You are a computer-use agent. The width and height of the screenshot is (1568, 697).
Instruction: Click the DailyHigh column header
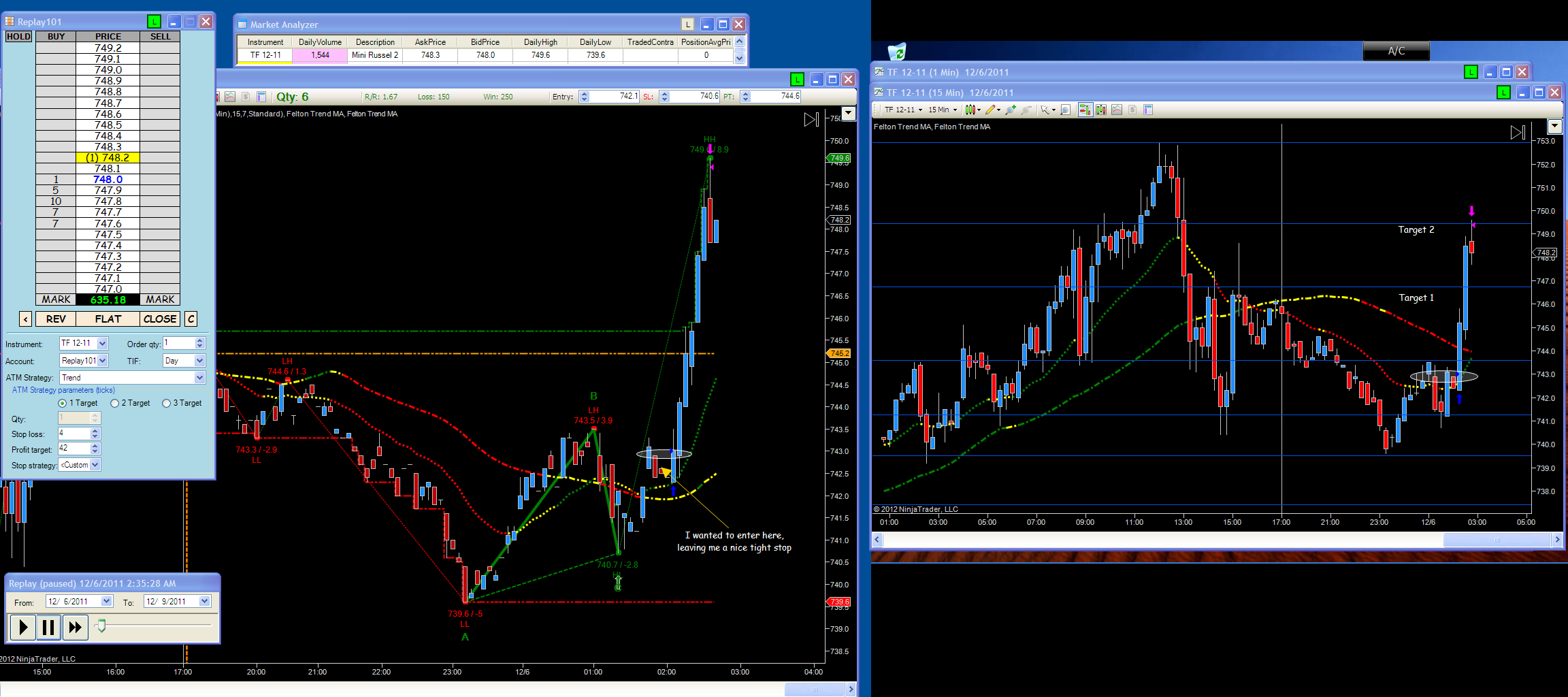[x=540, y=42]
